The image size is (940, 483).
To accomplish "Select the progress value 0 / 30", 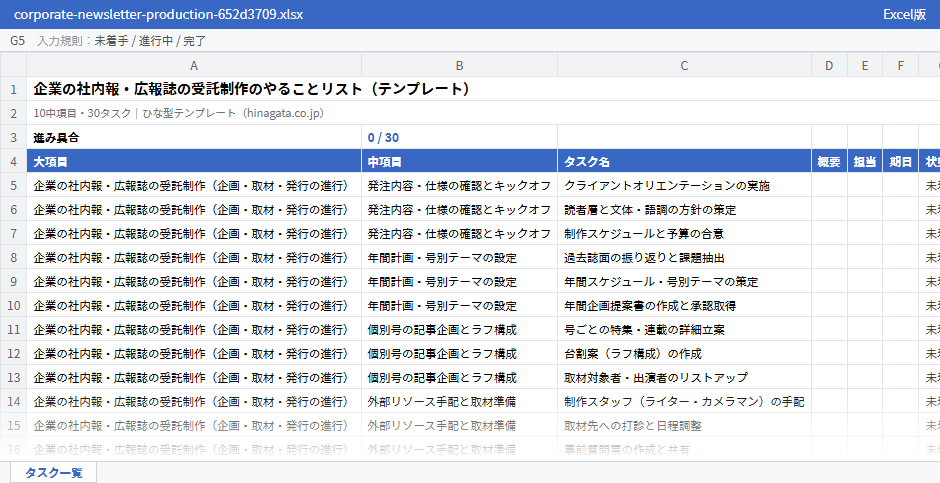I will (459, 137).
